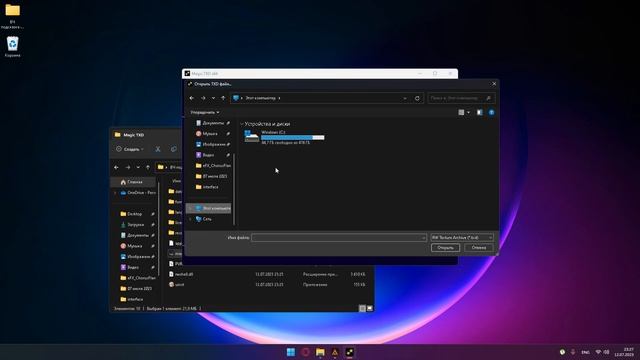Click the Copy icon in Explorer toolbar
The height and width of the screenshot is (360, 640).
(173, 149)
